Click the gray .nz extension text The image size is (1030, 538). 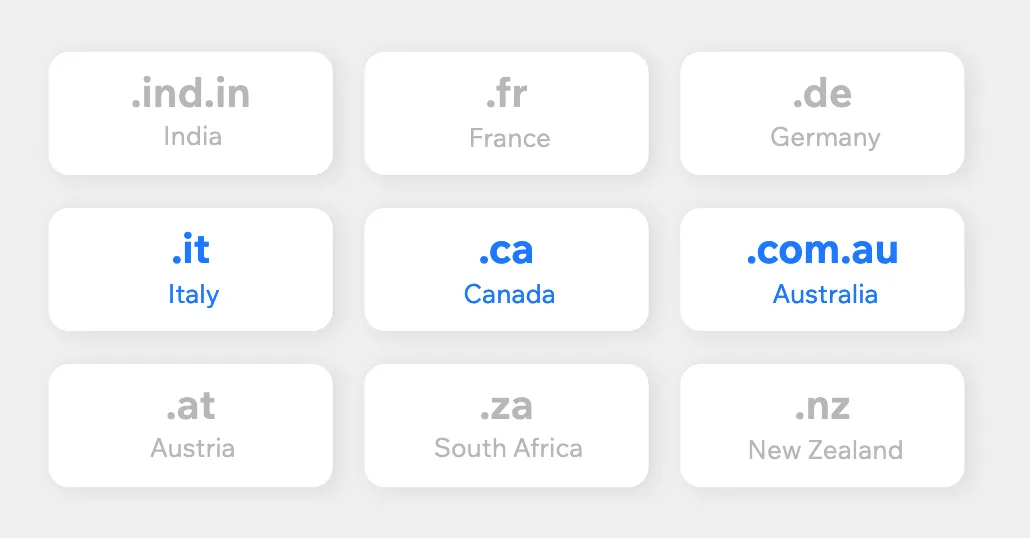click(x=822, y=406)
